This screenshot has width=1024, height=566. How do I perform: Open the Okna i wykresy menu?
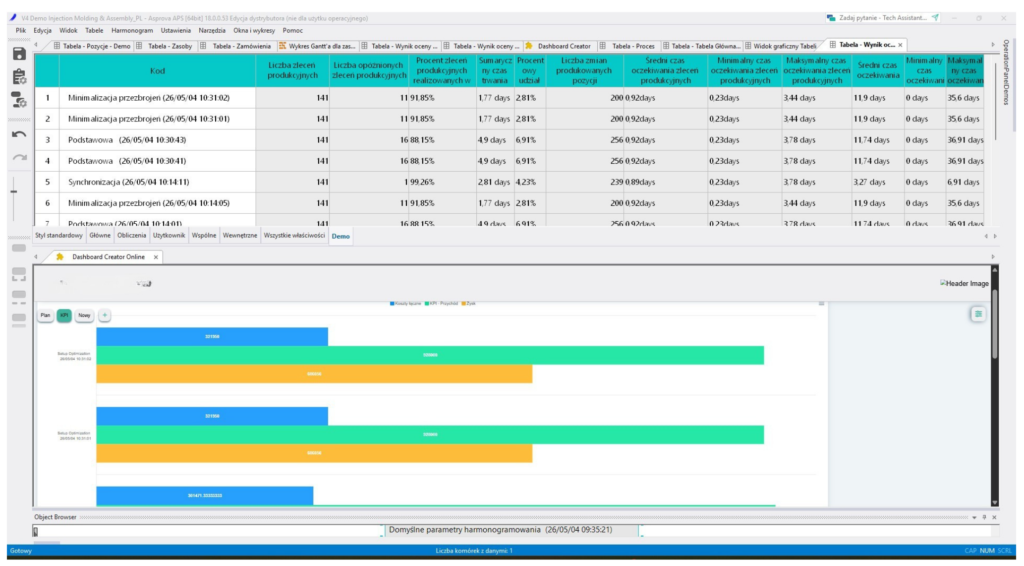254,31
